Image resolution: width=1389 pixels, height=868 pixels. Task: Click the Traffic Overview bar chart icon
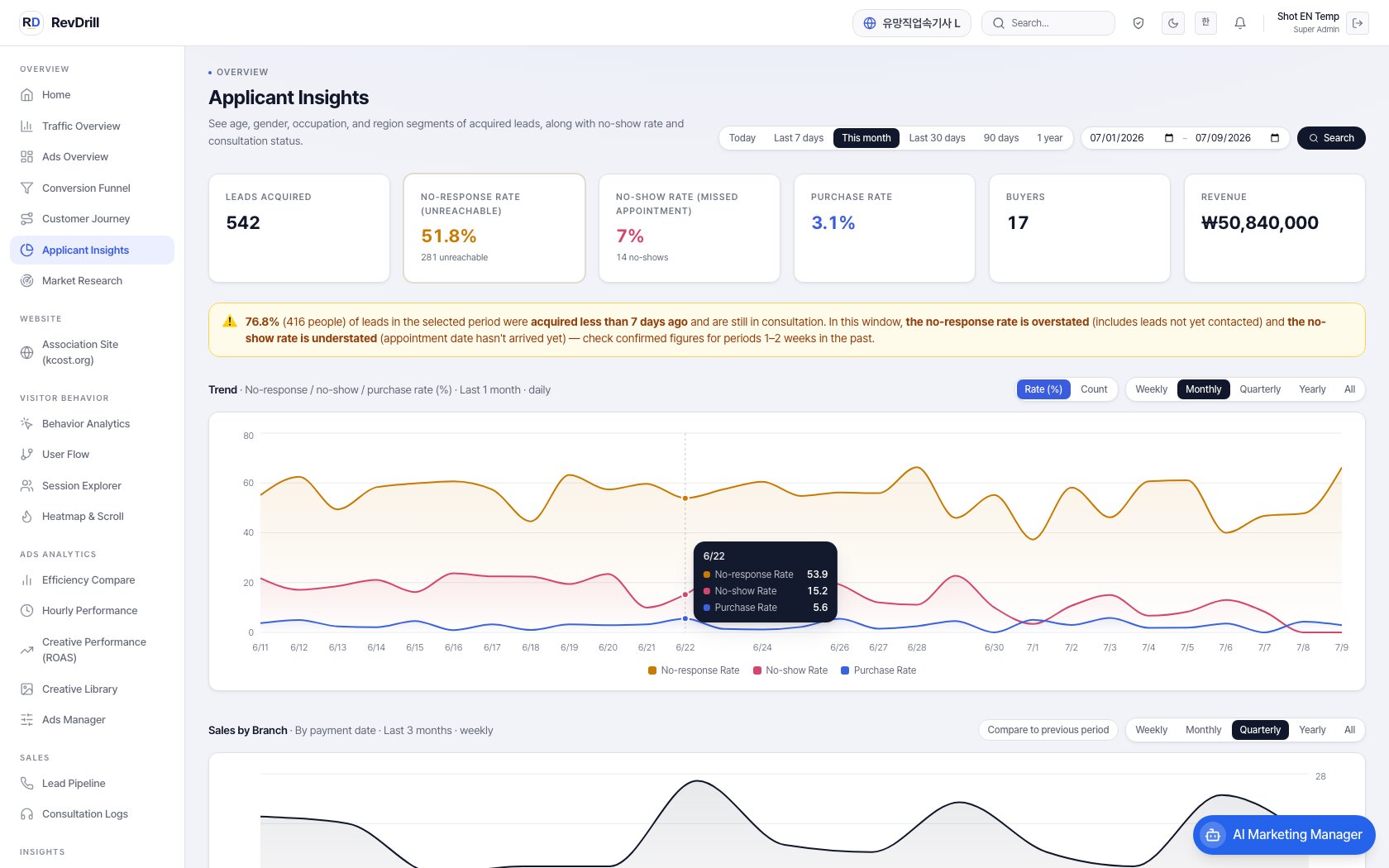(x=26, y=126)
